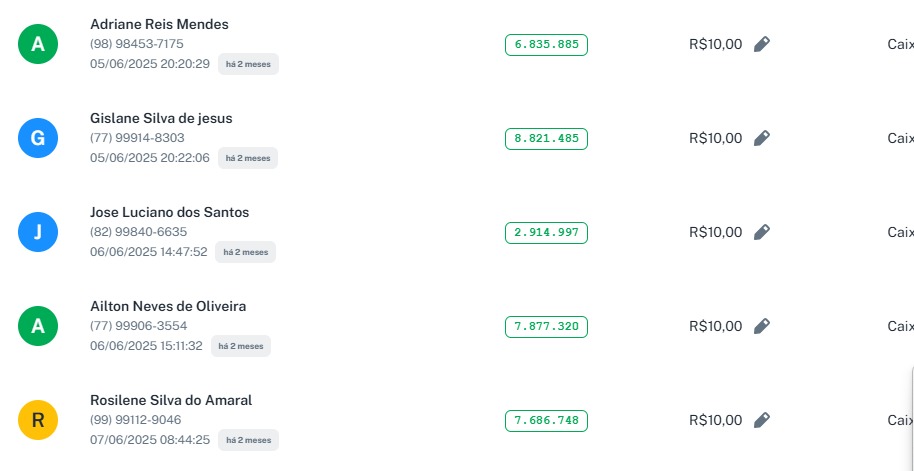Click number badge 2.914.997

click(546, 232)
